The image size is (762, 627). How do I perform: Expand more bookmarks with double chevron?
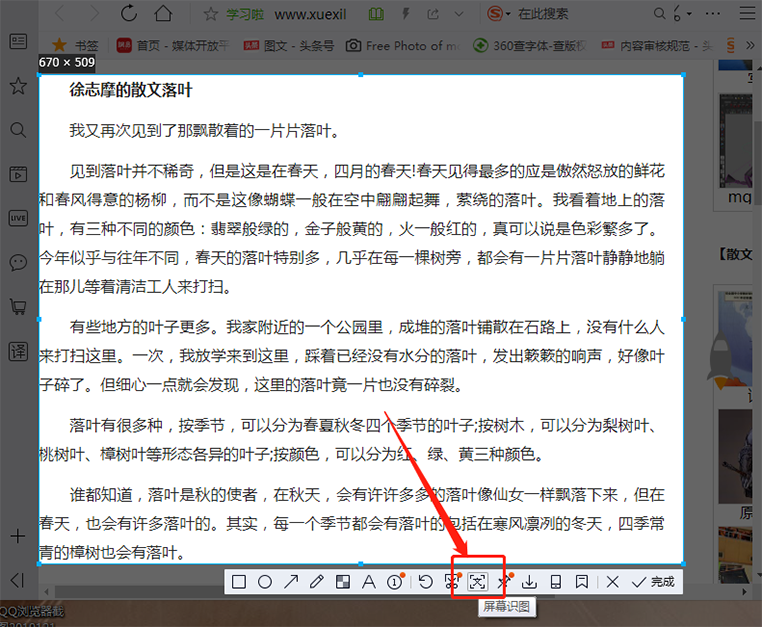point(750,46)
